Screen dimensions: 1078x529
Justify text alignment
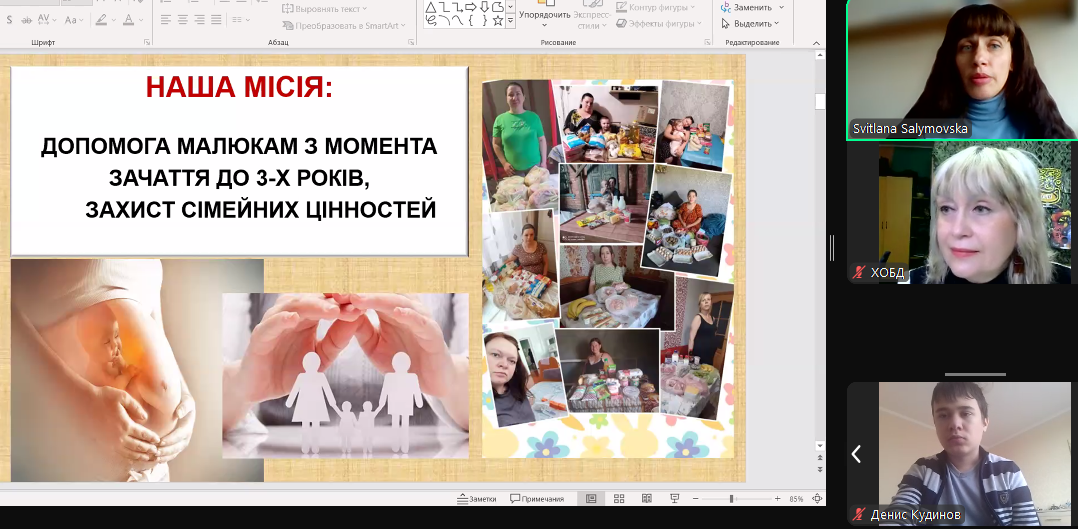(216, 19)
